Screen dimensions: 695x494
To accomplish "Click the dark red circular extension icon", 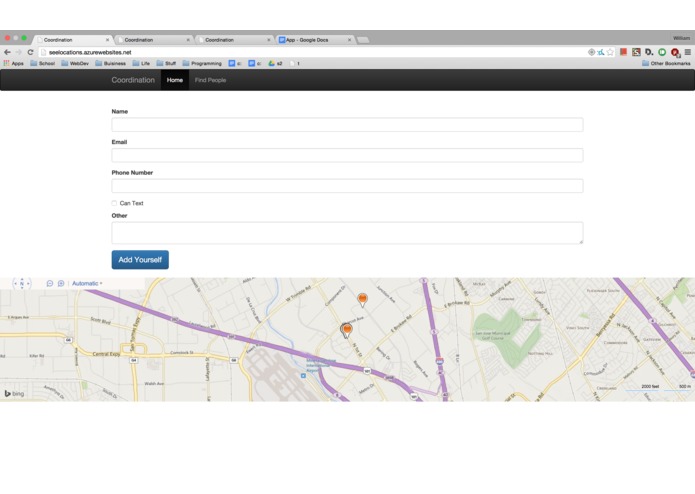I will (675, 52).
